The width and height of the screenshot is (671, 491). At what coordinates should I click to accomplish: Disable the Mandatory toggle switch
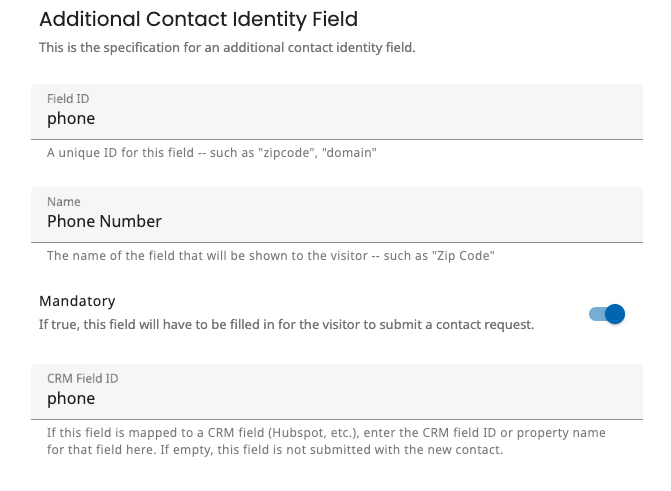(x=606, y=314)
